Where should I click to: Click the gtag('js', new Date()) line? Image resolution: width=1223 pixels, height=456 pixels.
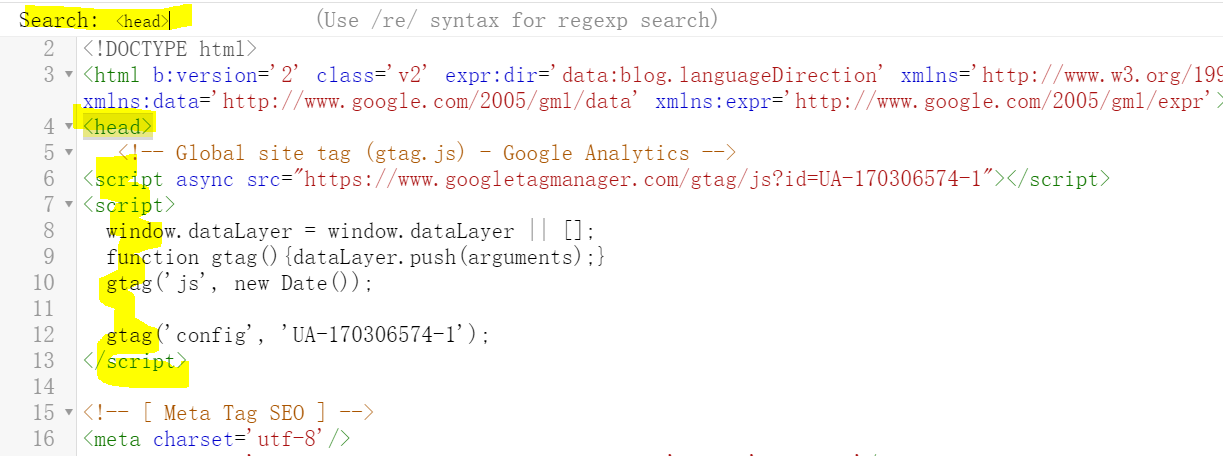point(239,283)
